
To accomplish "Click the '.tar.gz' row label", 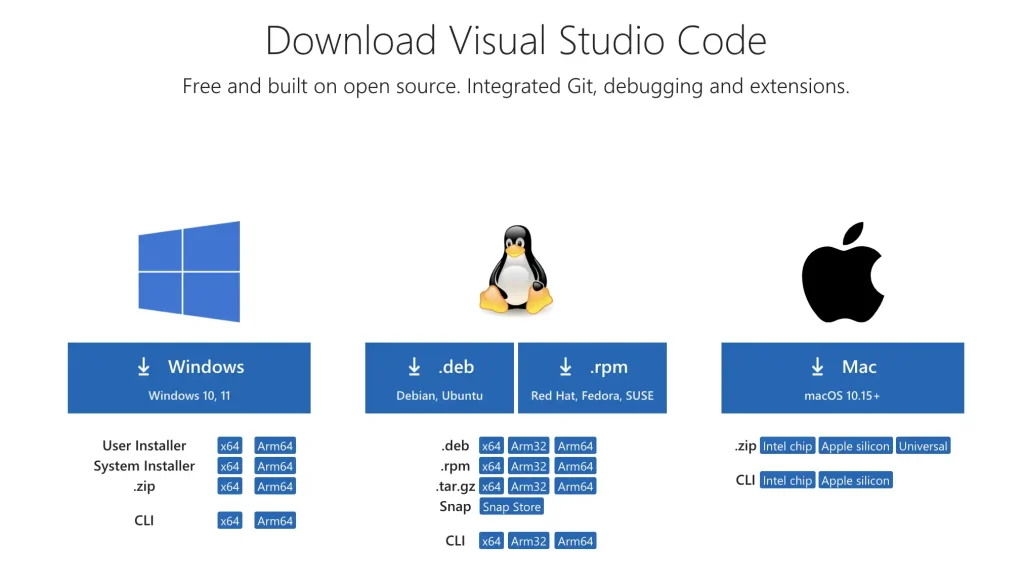I will (455, 486).
